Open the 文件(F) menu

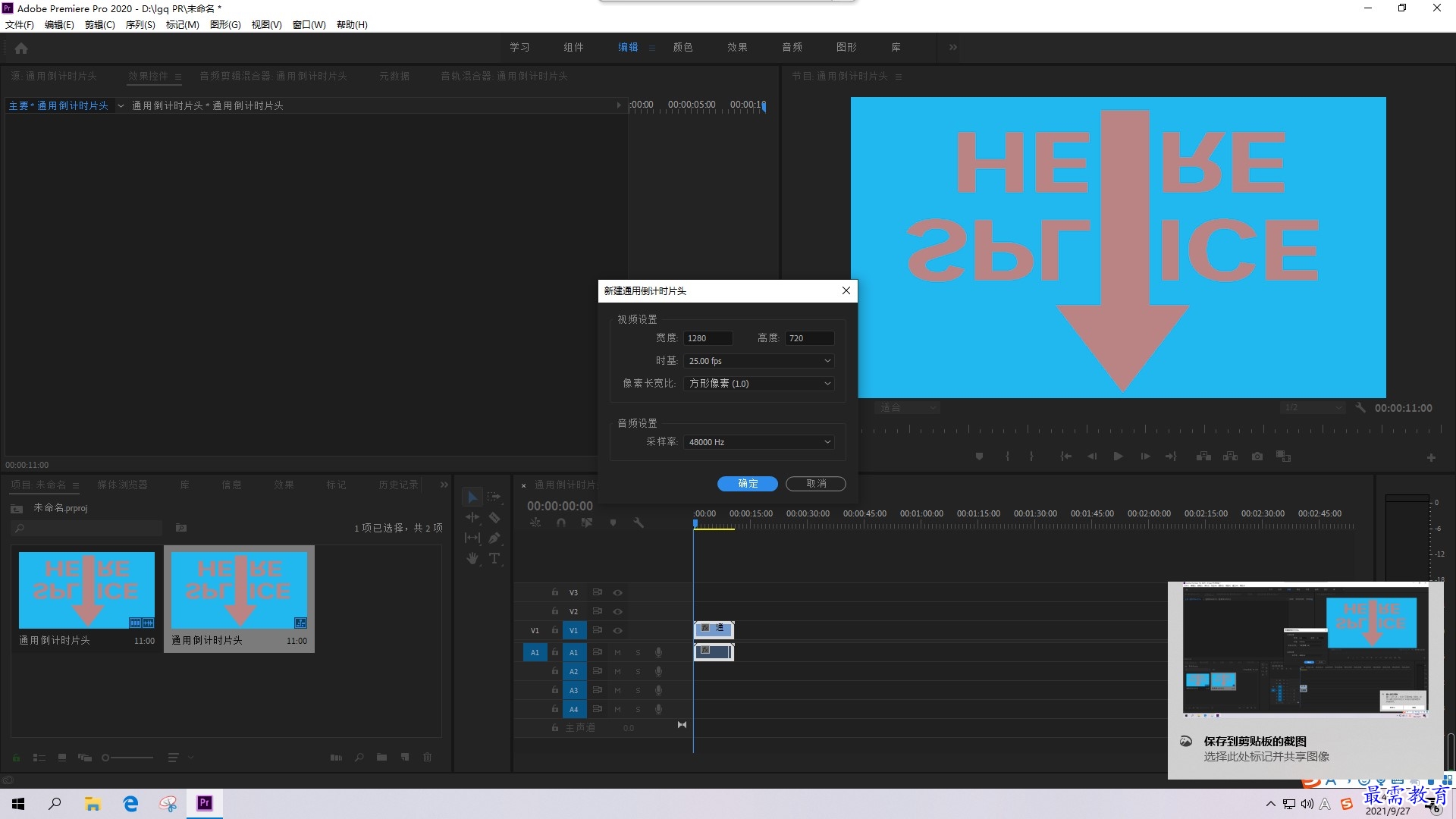[x=20, y=25]
